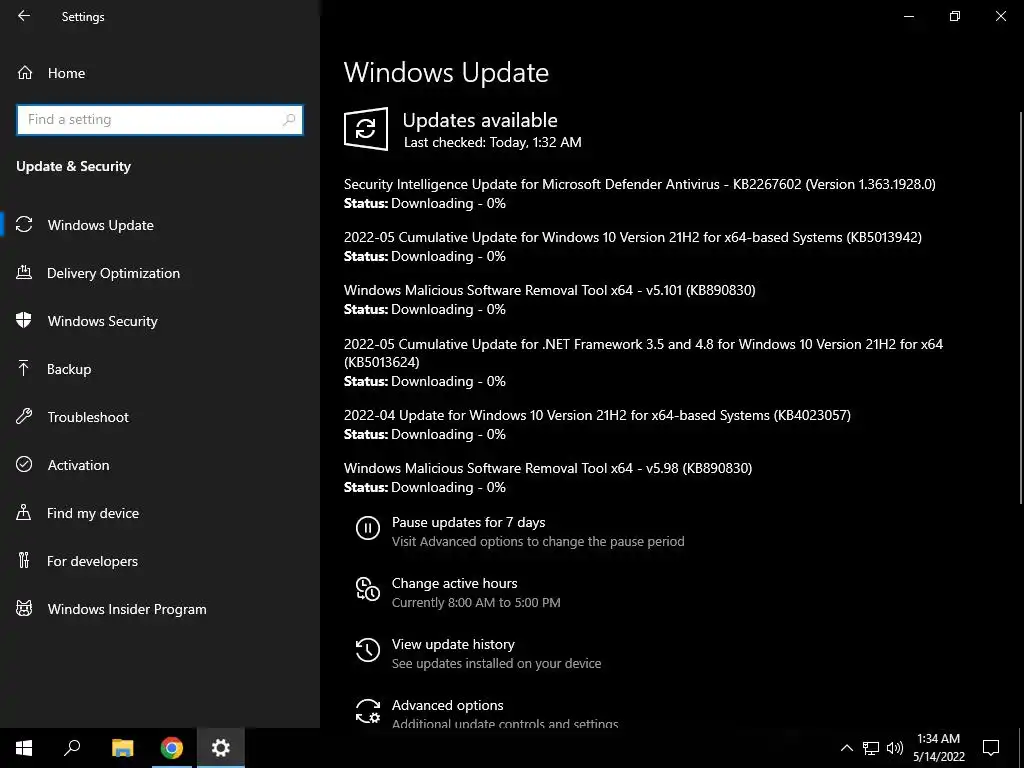Click the Advanced options gear-sync icon

[x=368, y=711]
